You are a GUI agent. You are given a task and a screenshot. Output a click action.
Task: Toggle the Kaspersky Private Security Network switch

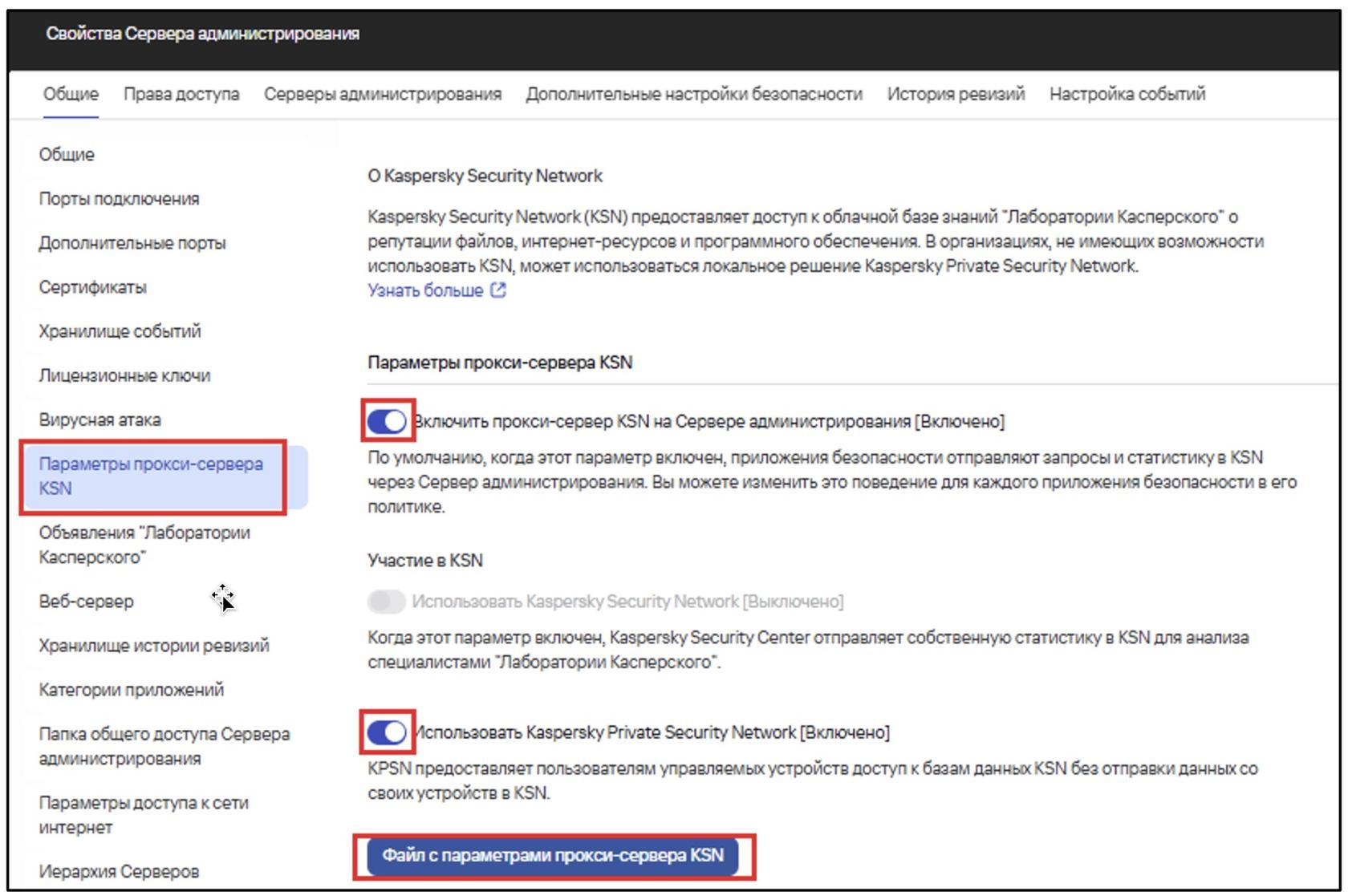pos(387,732)
